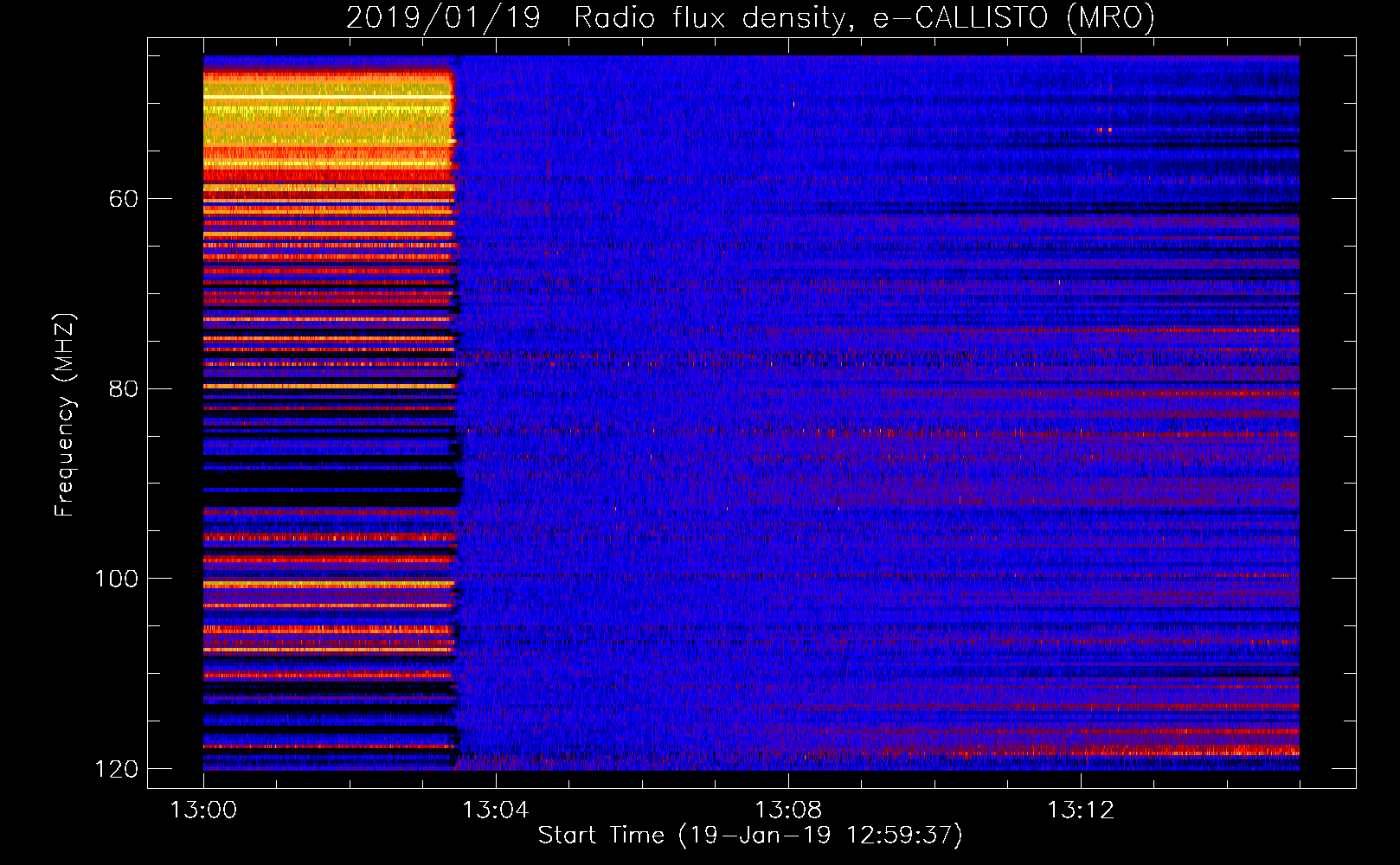Click the 100 frequency tick label
Viewport: 1400px width, 865px height.
click(117, 579)
